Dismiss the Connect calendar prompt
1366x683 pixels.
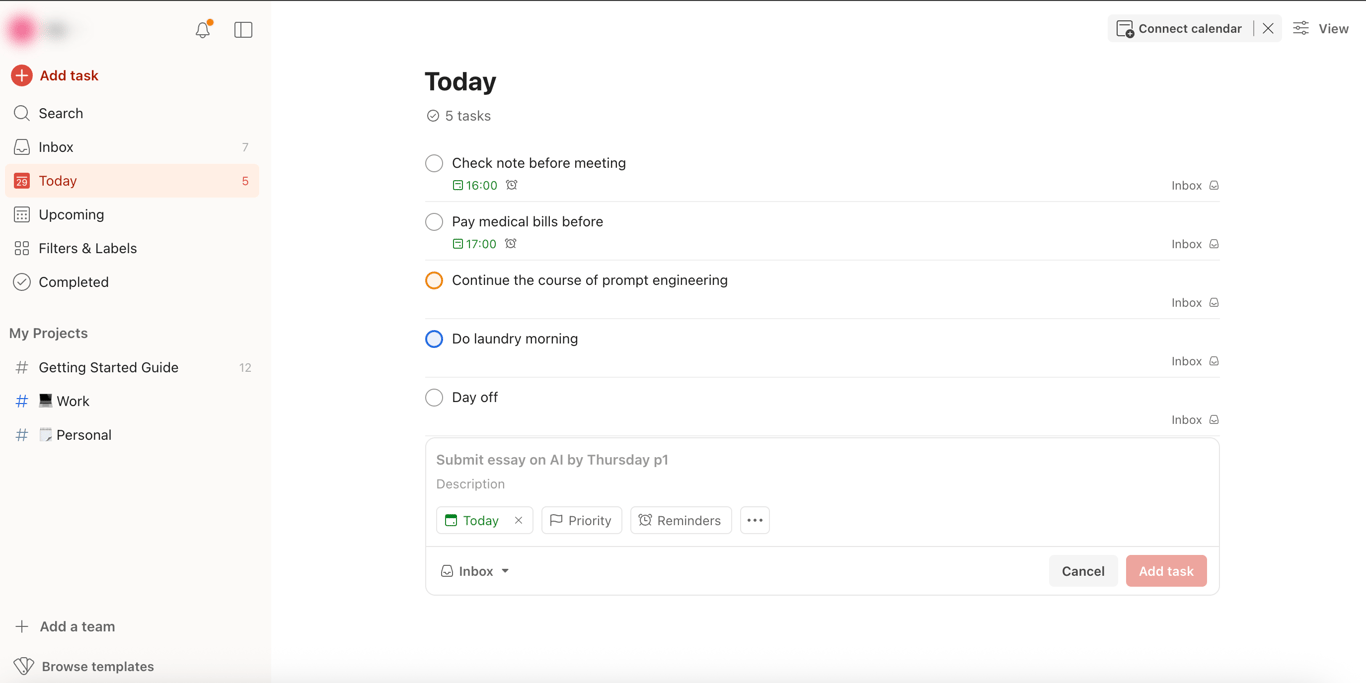click(x=1268, y=29)
